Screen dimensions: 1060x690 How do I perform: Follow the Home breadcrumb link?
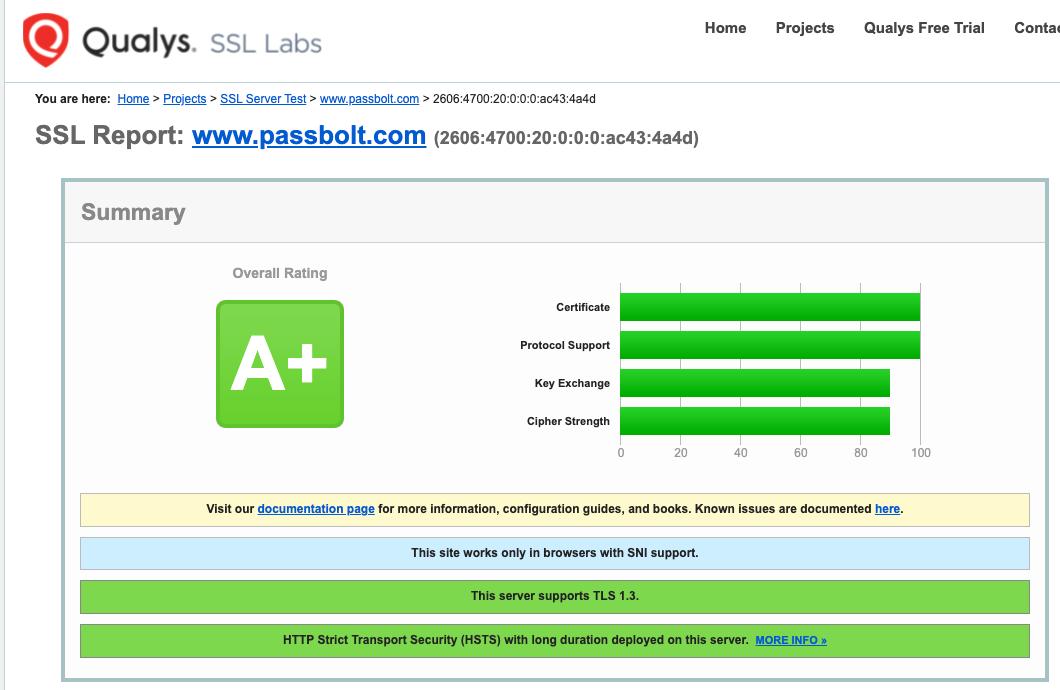pyautogui.click(x=133, y=99)
